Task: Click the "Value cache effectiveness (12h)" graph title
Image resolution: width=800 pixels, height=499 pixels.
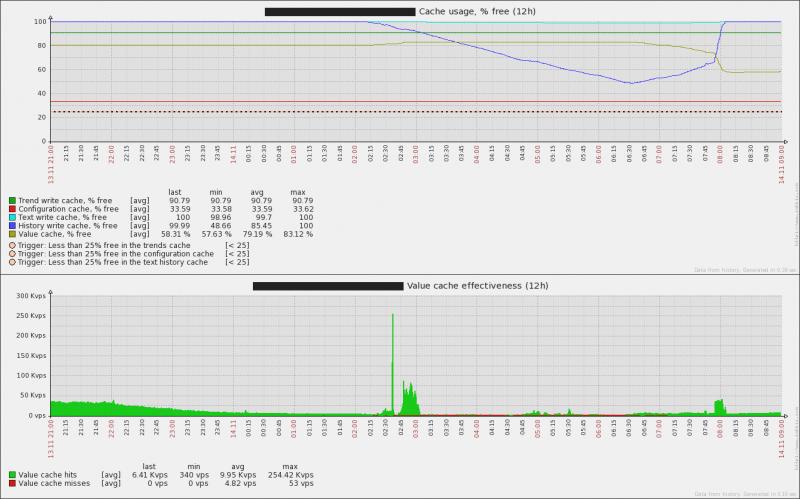Action: point(478,286)
